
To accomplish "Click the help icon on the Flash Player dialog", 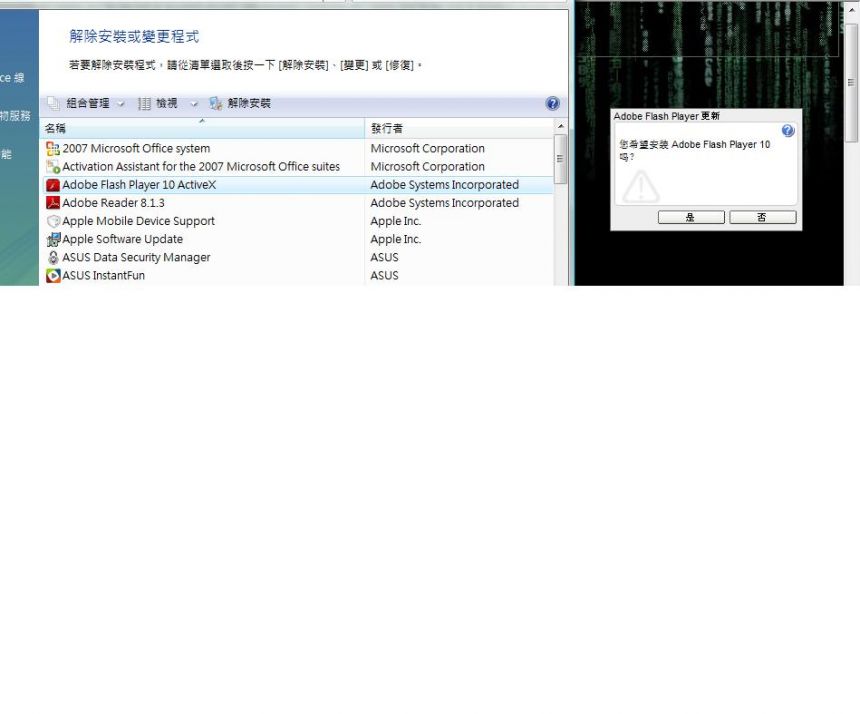I will click(x=788, y=130).
